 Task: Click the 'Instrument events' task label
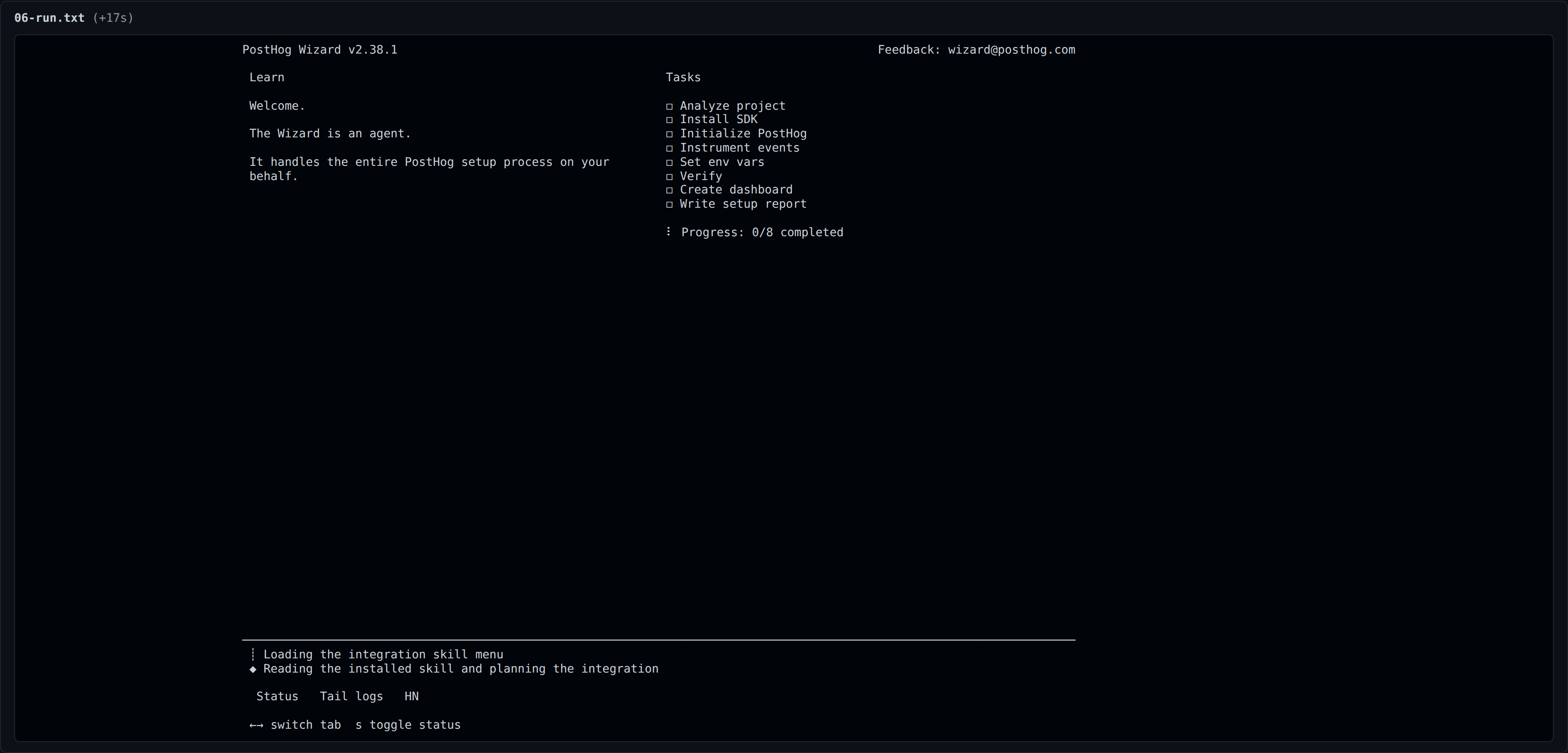coord(740,148)
